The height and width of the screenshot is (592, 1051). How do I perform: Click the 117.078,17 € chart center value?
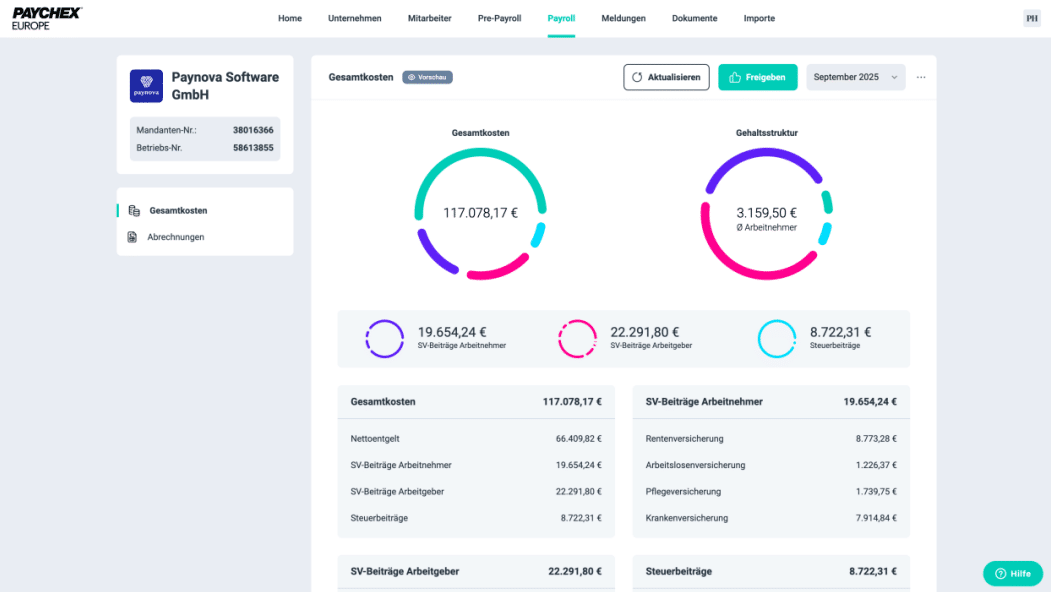click(x=481, y=213)
